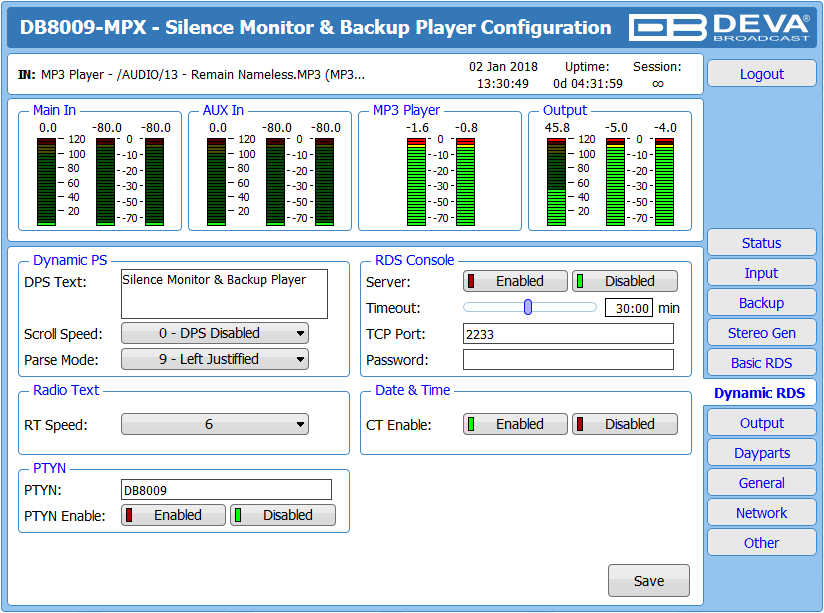Open the Network page
This screenshot has height=613, width=824.
click(x=761, y=513)
